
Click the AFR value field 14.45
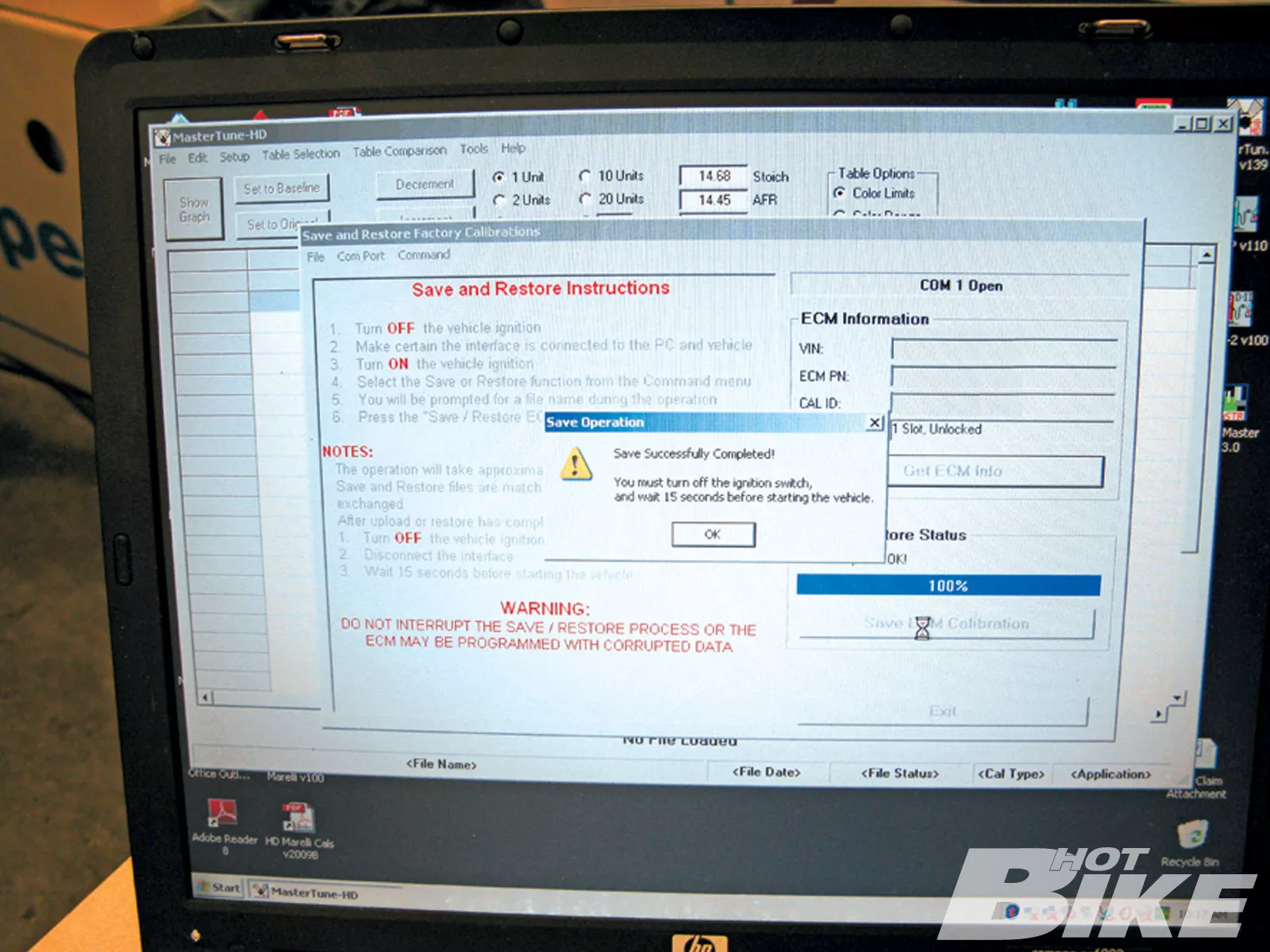[714, 200]
